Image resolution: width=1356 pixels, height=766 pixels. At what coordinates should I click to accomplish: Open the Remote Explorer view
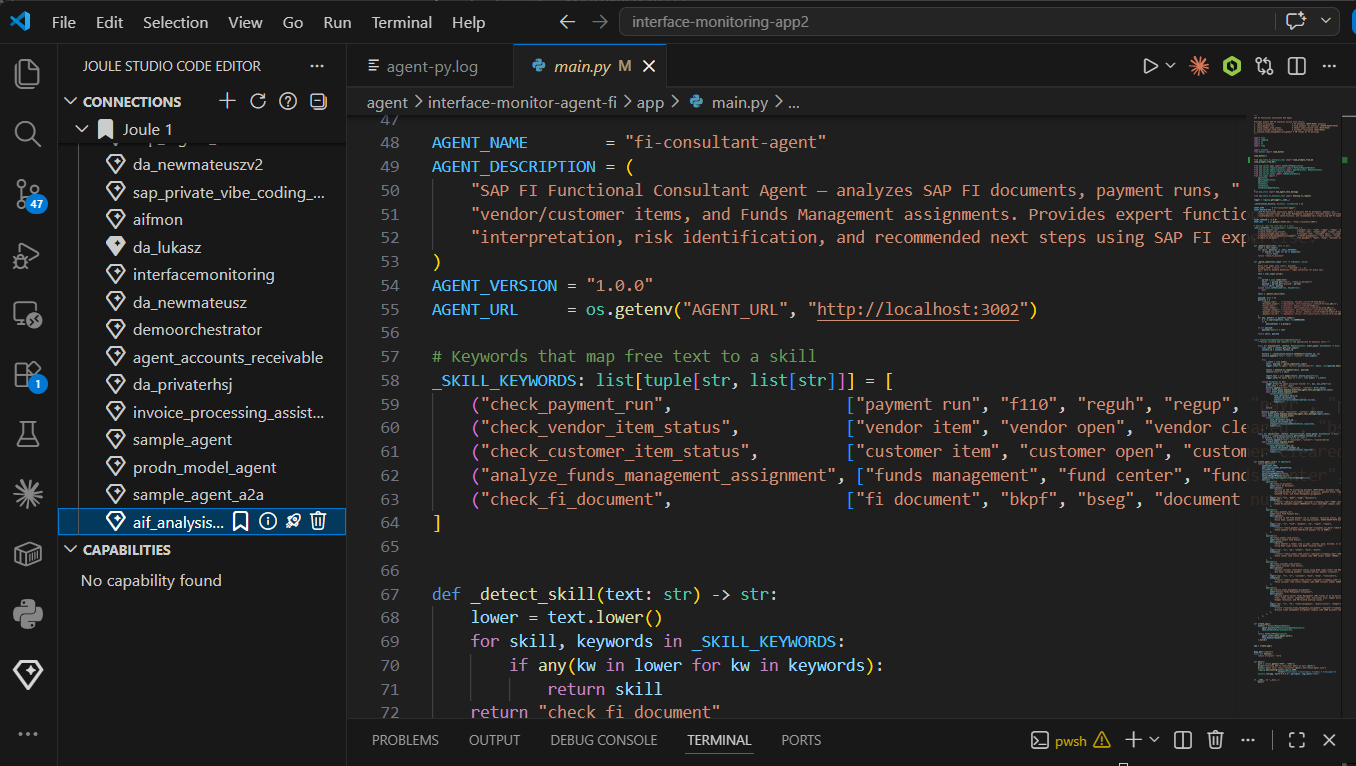28,315
